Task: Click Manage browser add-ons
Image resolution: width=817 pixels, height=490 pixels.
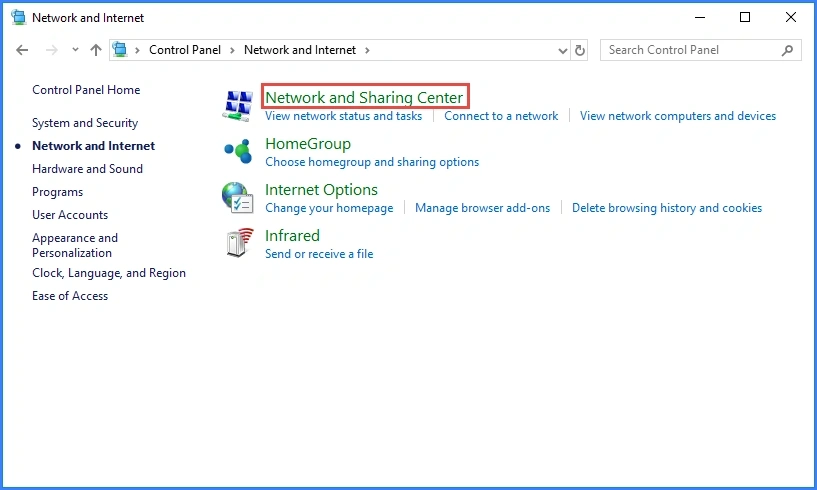Action: 482,208
